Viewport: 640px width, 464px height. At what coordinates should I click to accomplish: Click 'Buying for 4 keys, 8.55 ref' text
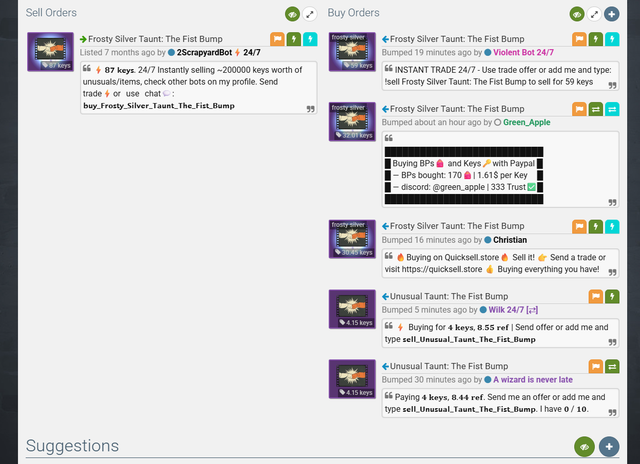point(458,327)
